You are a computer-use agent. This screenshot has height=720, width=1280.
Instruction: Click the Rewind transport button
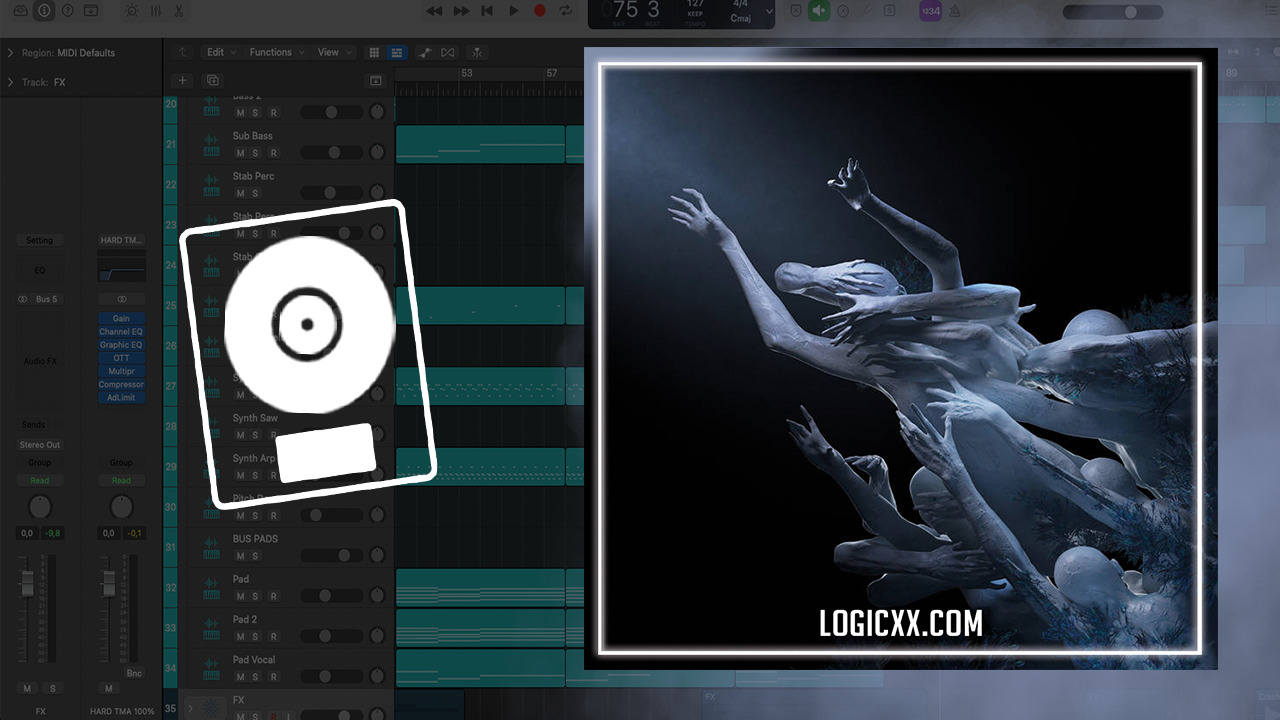pos(434,11)
